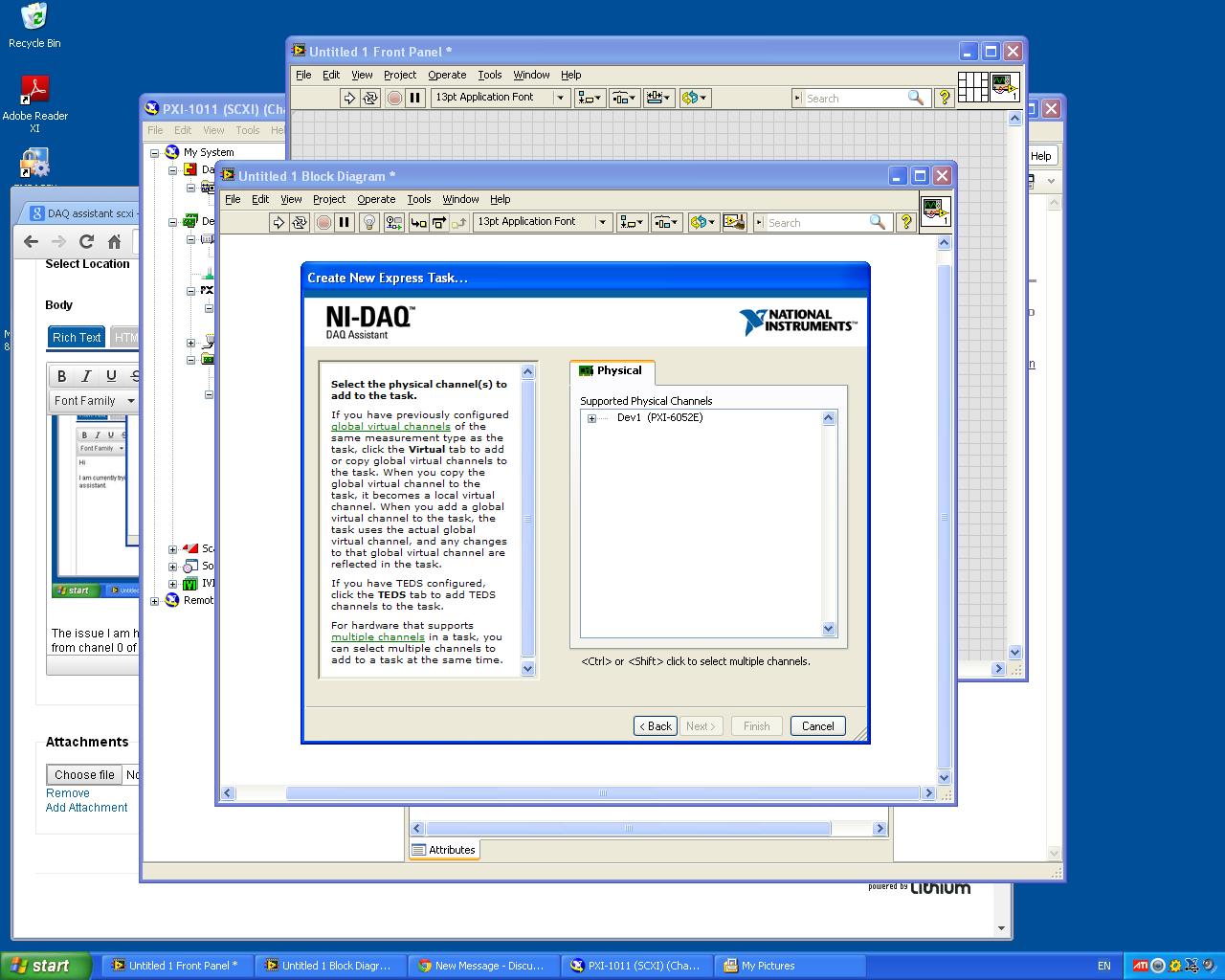Open Reorder dropdown in Front Panel toolbar
The width and height of the screenshot is (1225, 980).
click(x=695, y=98)
